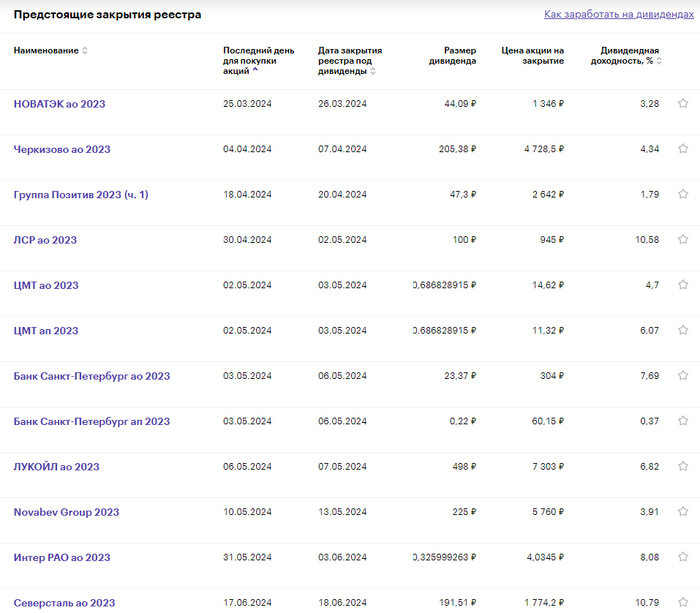
Task: Open Интер РАО ао 2023 link
Action: tap(62, 558)
